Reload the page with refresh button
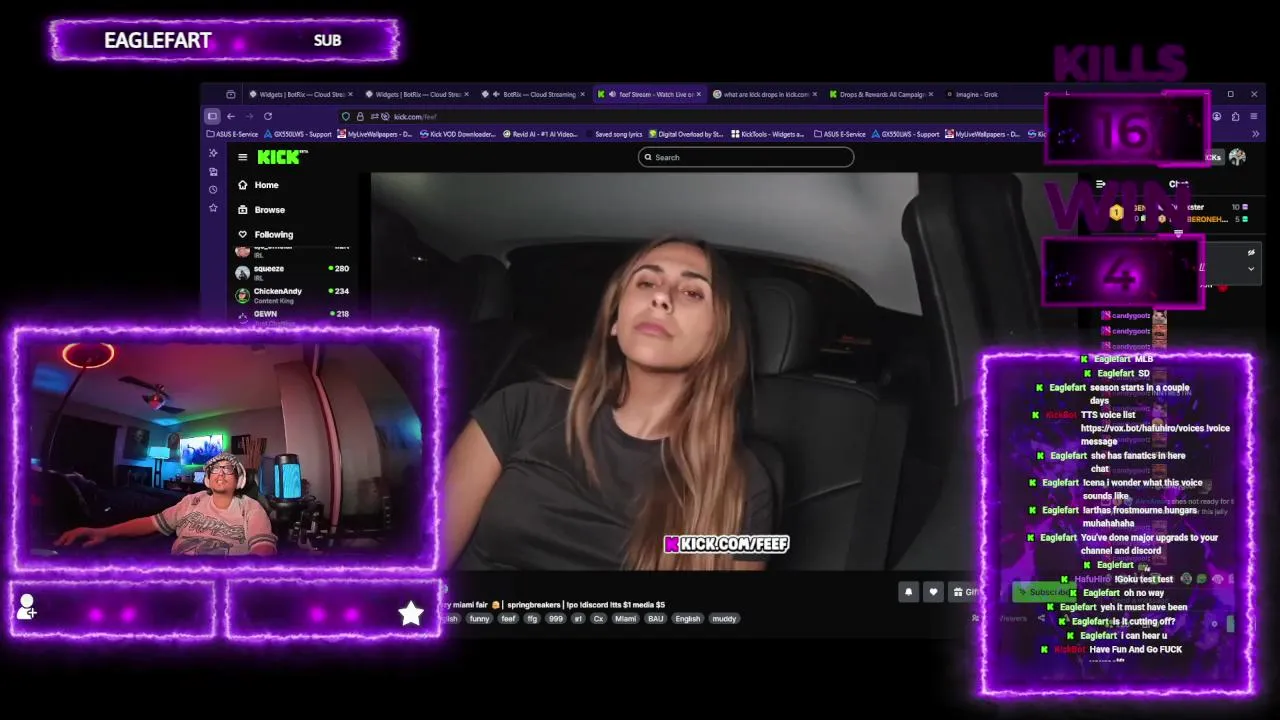1280x720 pixels. tap(267, 116)
